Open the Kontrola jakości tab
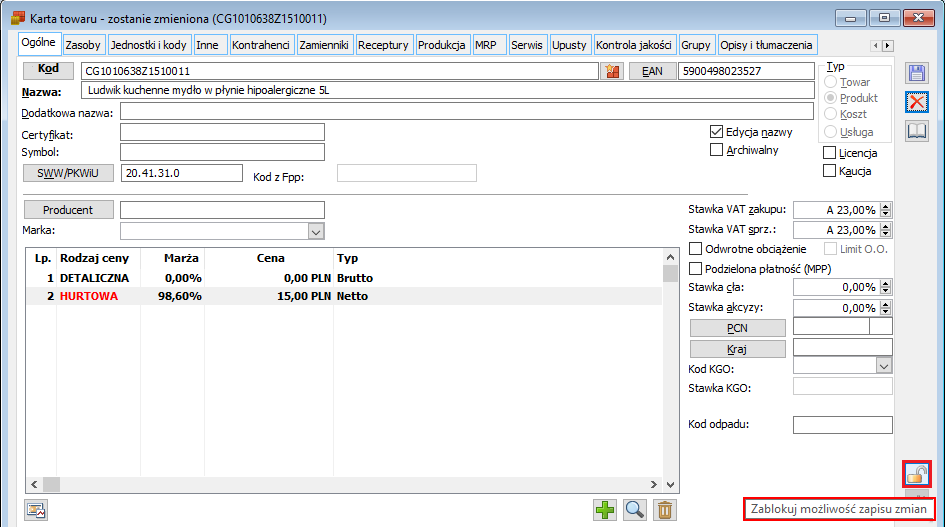The height and width of the screenshot is (527, 945). pyautogui.click(x=634, y=45)
